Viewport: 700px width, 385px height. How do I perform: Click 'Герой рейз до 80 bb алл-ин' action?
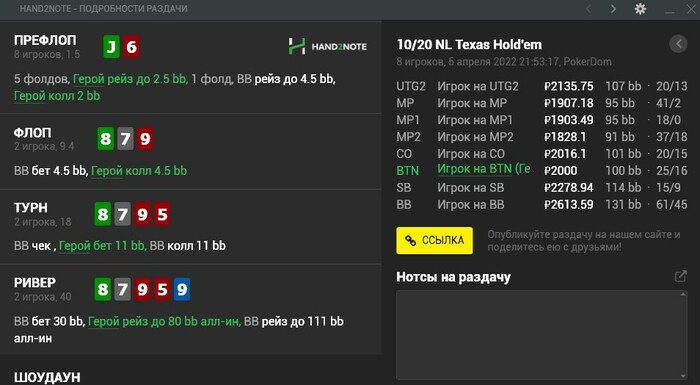coord(164,322)
